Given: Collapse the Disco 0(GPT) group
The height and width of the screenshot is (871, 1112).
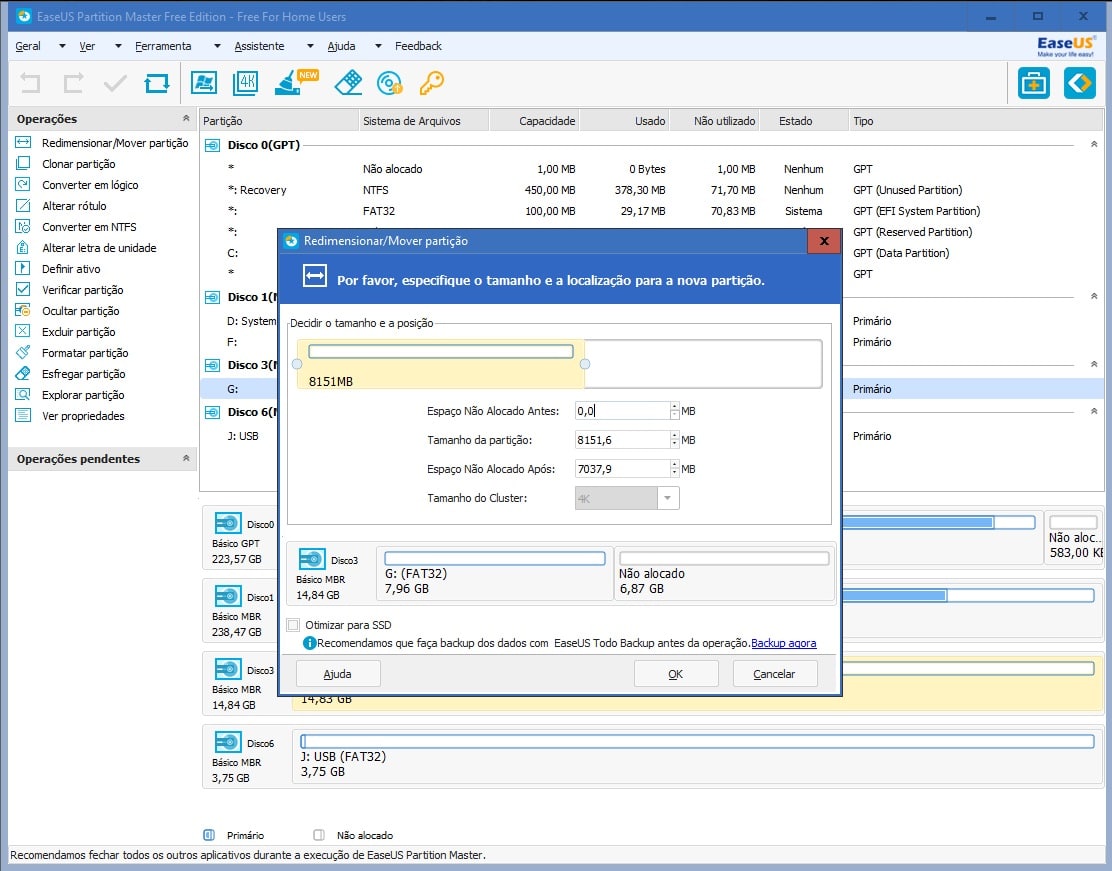Looking at the screenshot, I should (x=1094, y=144).
